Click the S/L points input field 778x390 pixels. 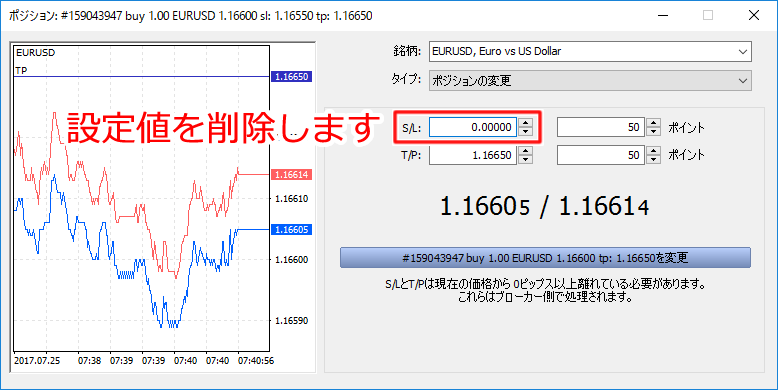(601, 127)
